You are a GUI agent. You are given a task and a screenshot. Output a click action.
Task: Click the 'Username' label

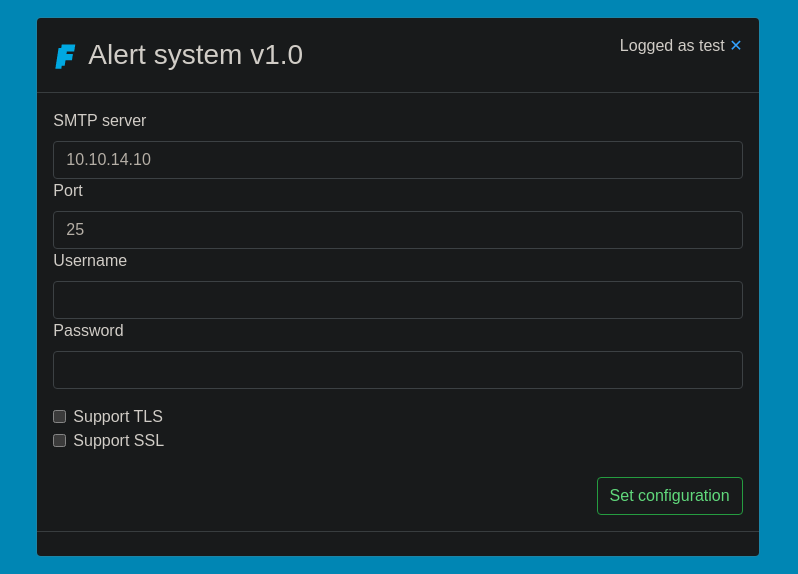click(x=90, y=261)
